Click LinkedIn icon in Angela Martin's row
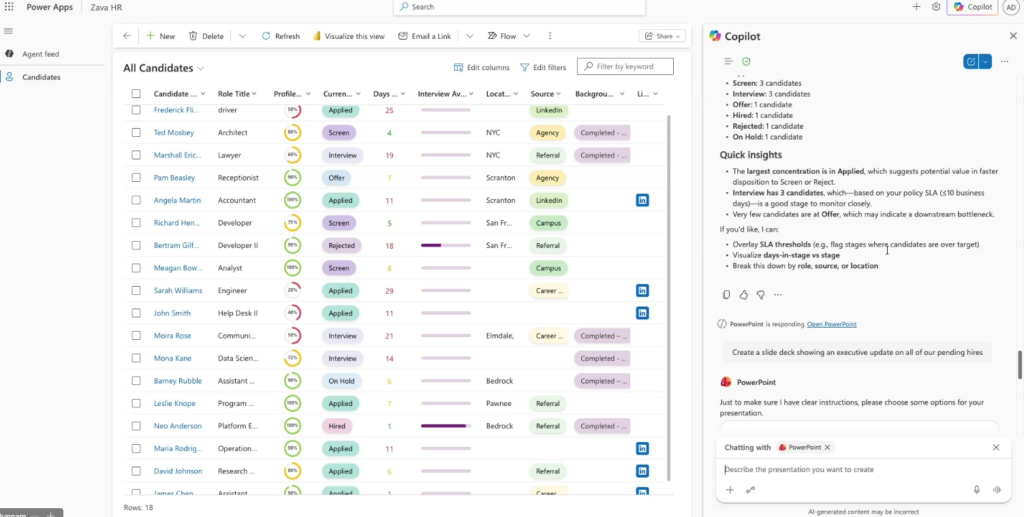 click(642, 200)
